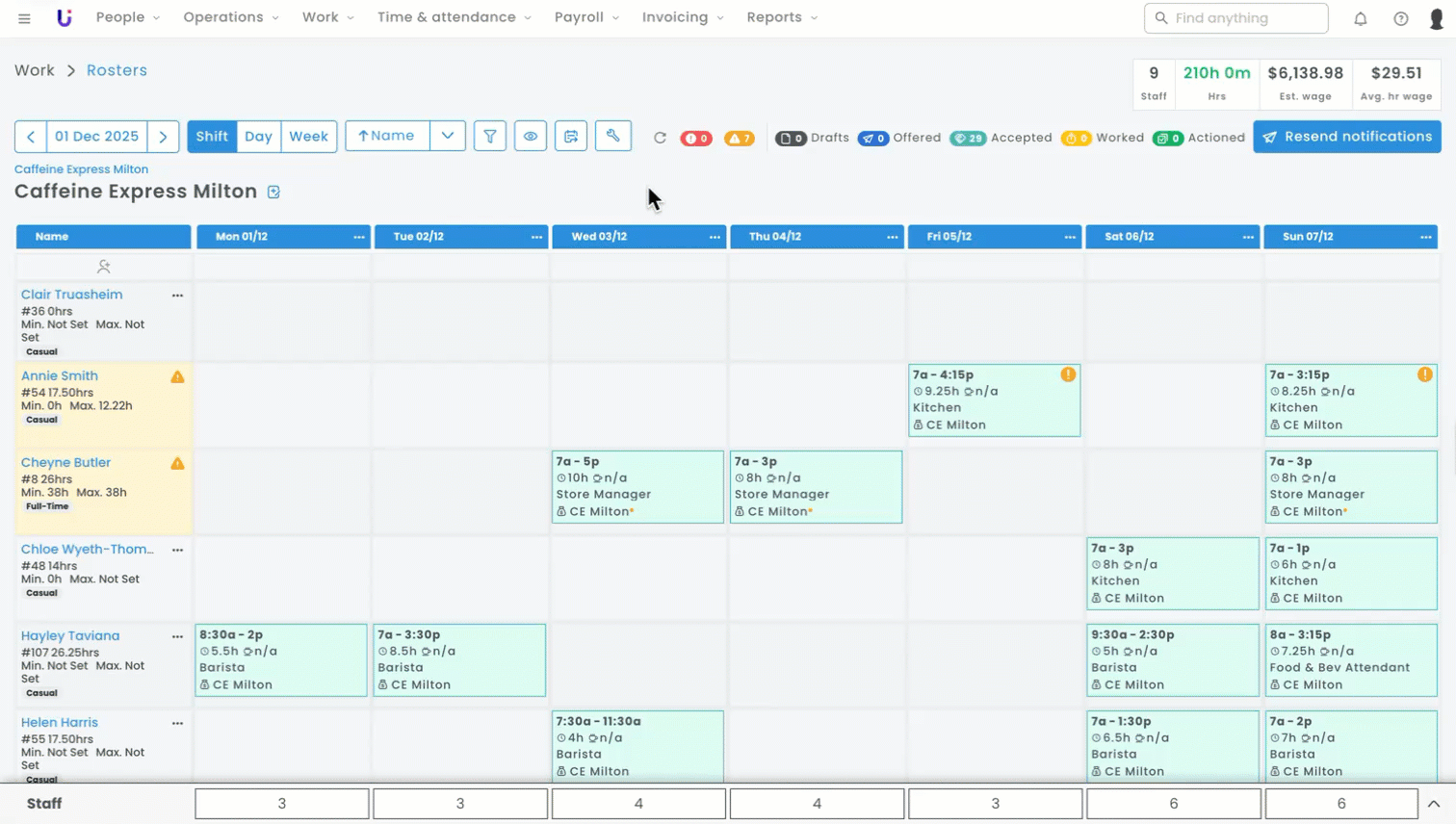The height and width of the screenshot is (824, 1456).
Task: Open the Time & attendance menu
Action: click(454, 17)
